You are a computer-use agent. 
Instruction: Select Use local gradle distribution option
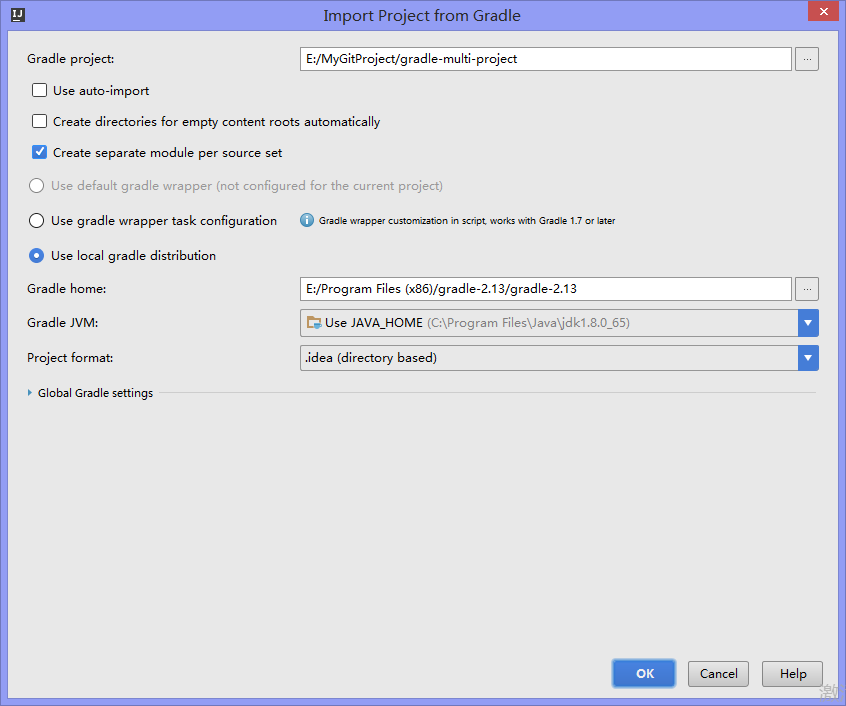(x=37, y=255)
